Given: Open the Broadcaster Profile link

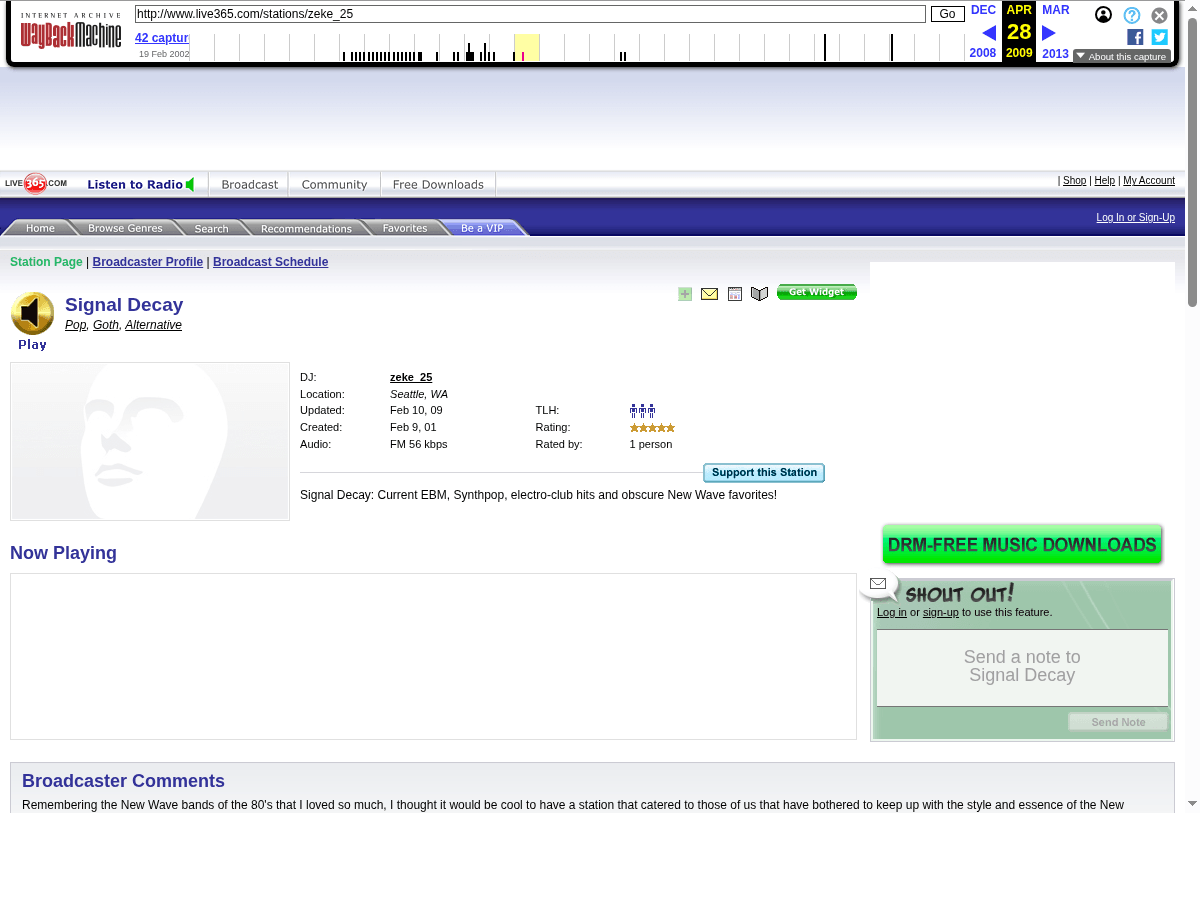Looking at the screenshot, I should 148,262.
